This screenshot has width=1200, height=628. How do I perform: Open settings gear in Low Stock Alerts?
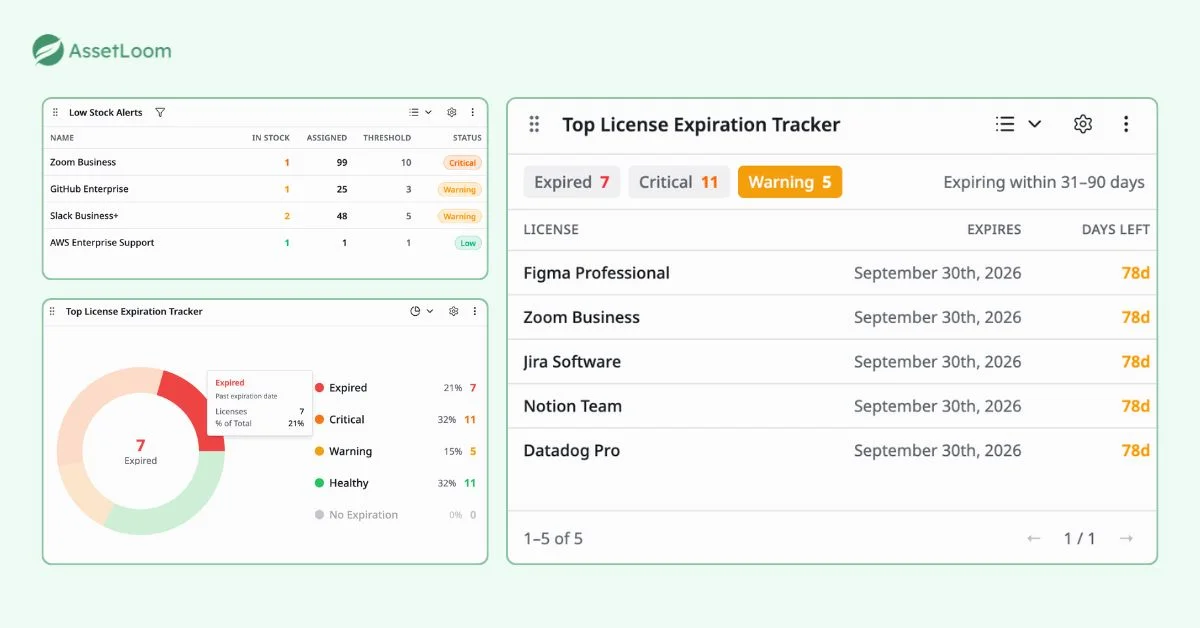[452, 113]
